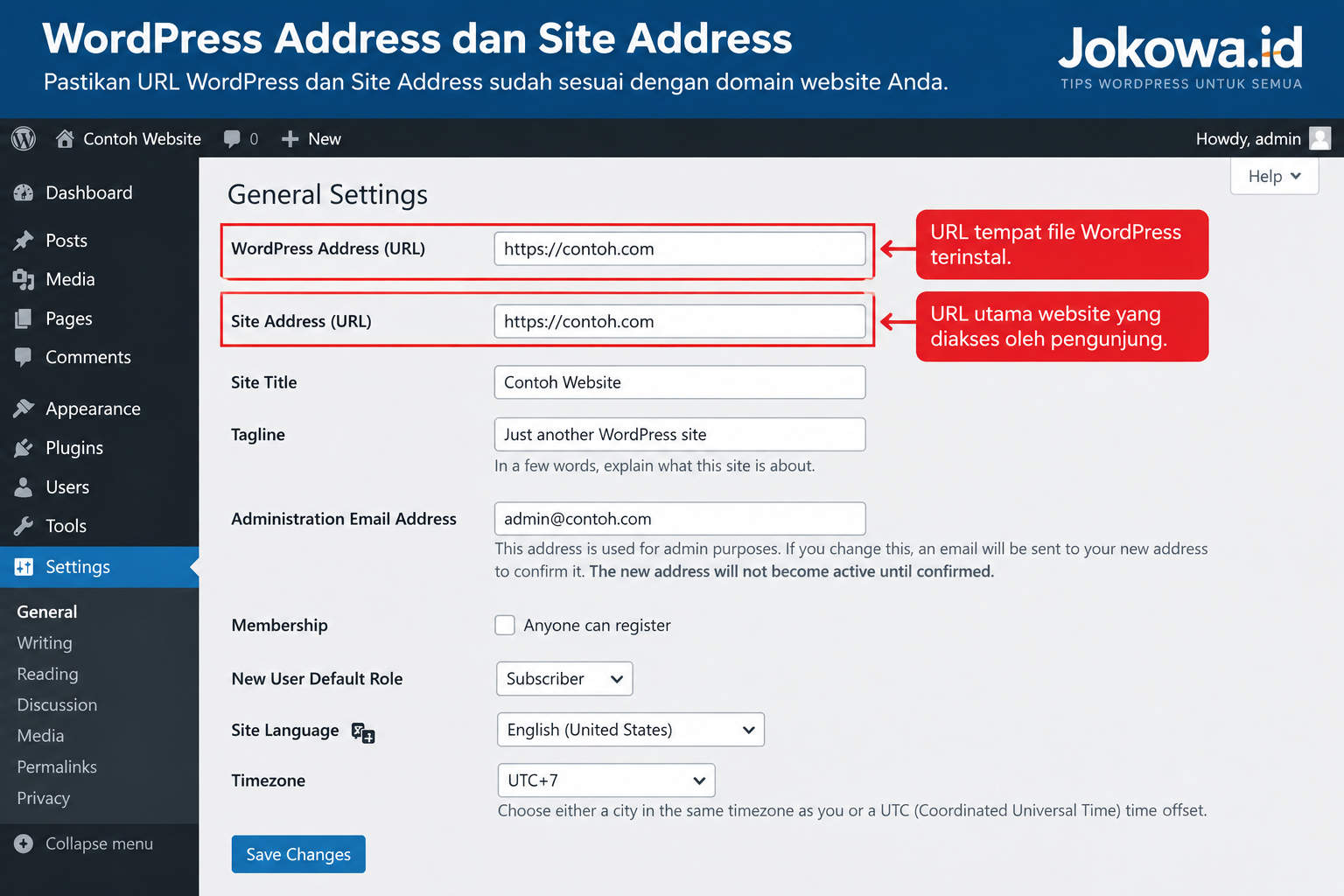1344x896 pixels.
Task: Open the Privacy settings submenu
Action: coord(43,798)
